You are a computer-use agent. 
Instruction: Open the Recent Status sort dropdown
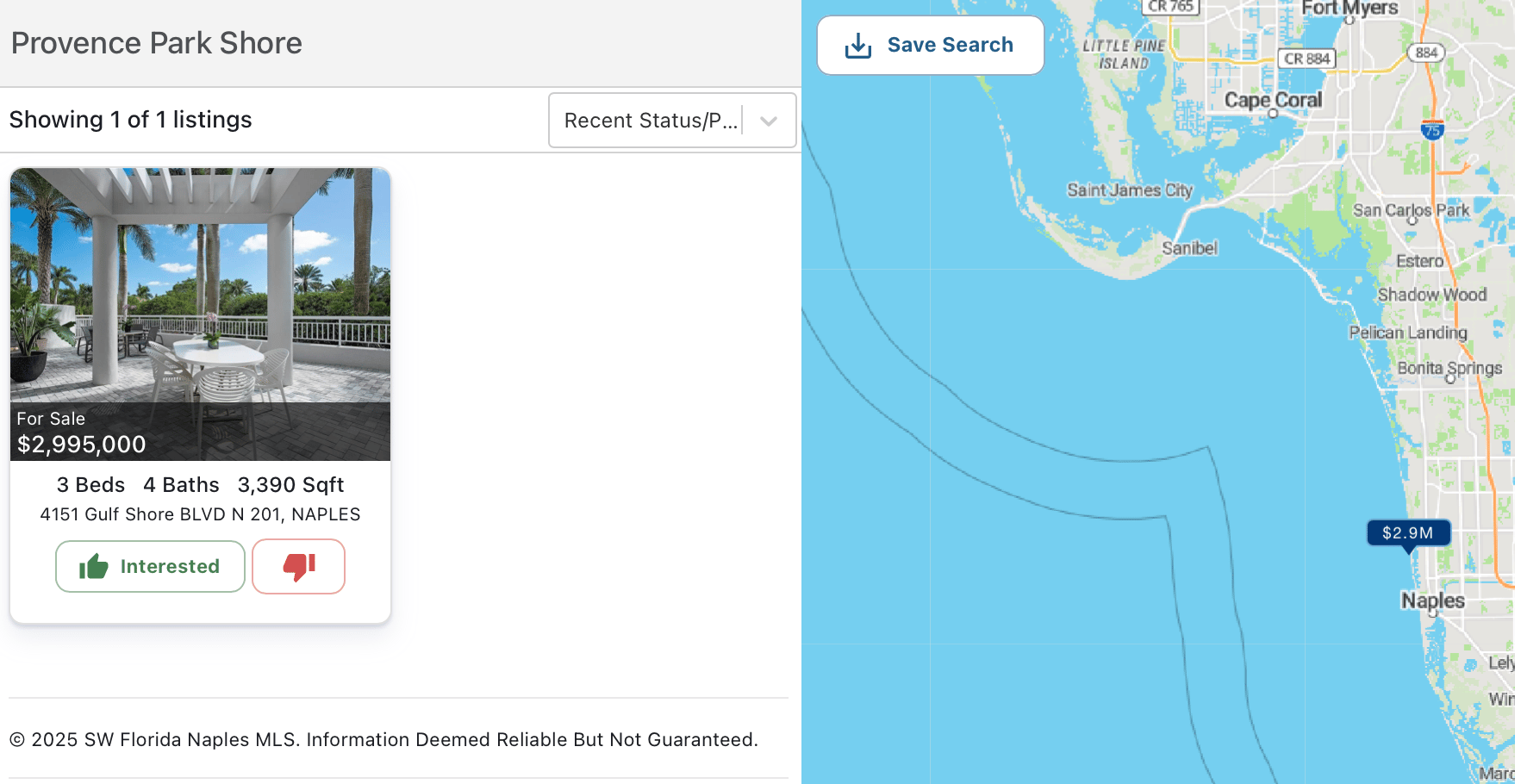651,121
